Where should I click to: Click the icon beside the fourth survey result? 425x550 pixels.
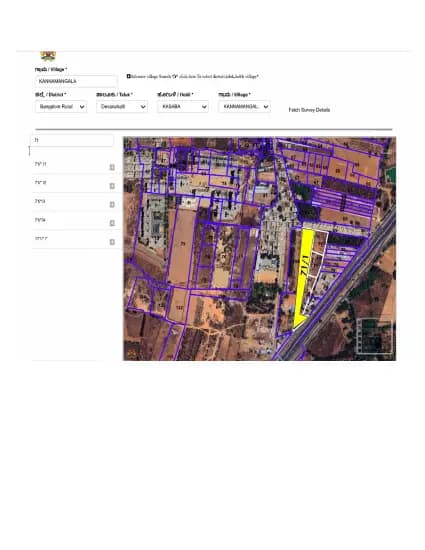coord(112,223)
